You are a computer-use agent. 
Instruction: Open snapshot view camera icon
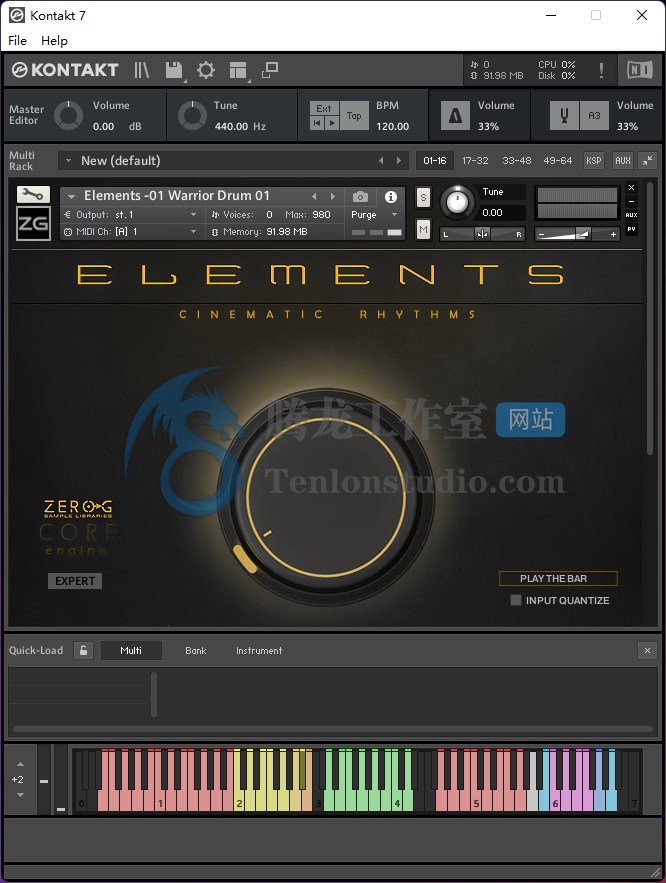tap(360, 197)
